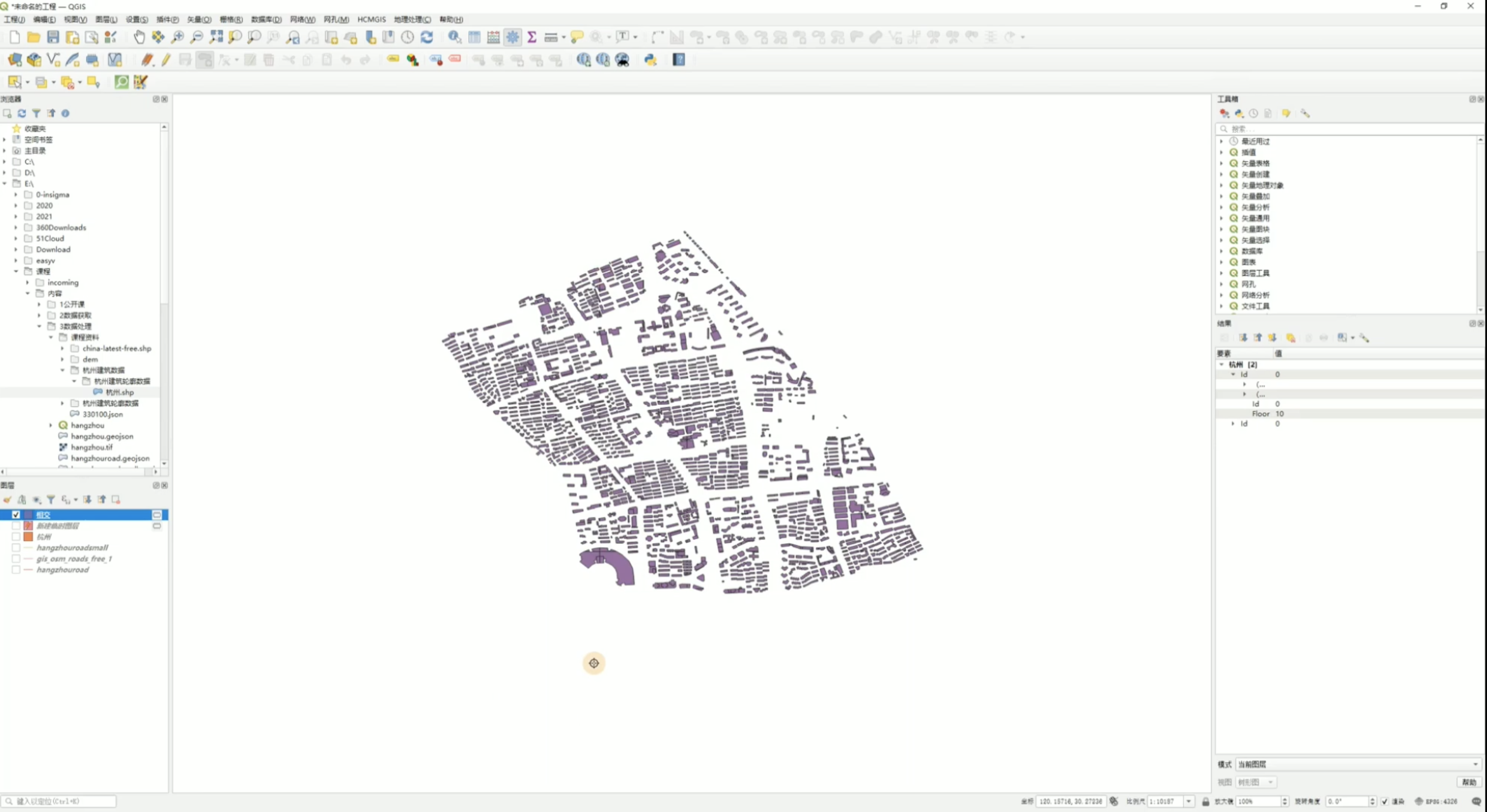The height and width of the screenshot is (812, 1487).
Task: Open the attribute table icon
Action: pyautogui.click(x=474, y=38)
